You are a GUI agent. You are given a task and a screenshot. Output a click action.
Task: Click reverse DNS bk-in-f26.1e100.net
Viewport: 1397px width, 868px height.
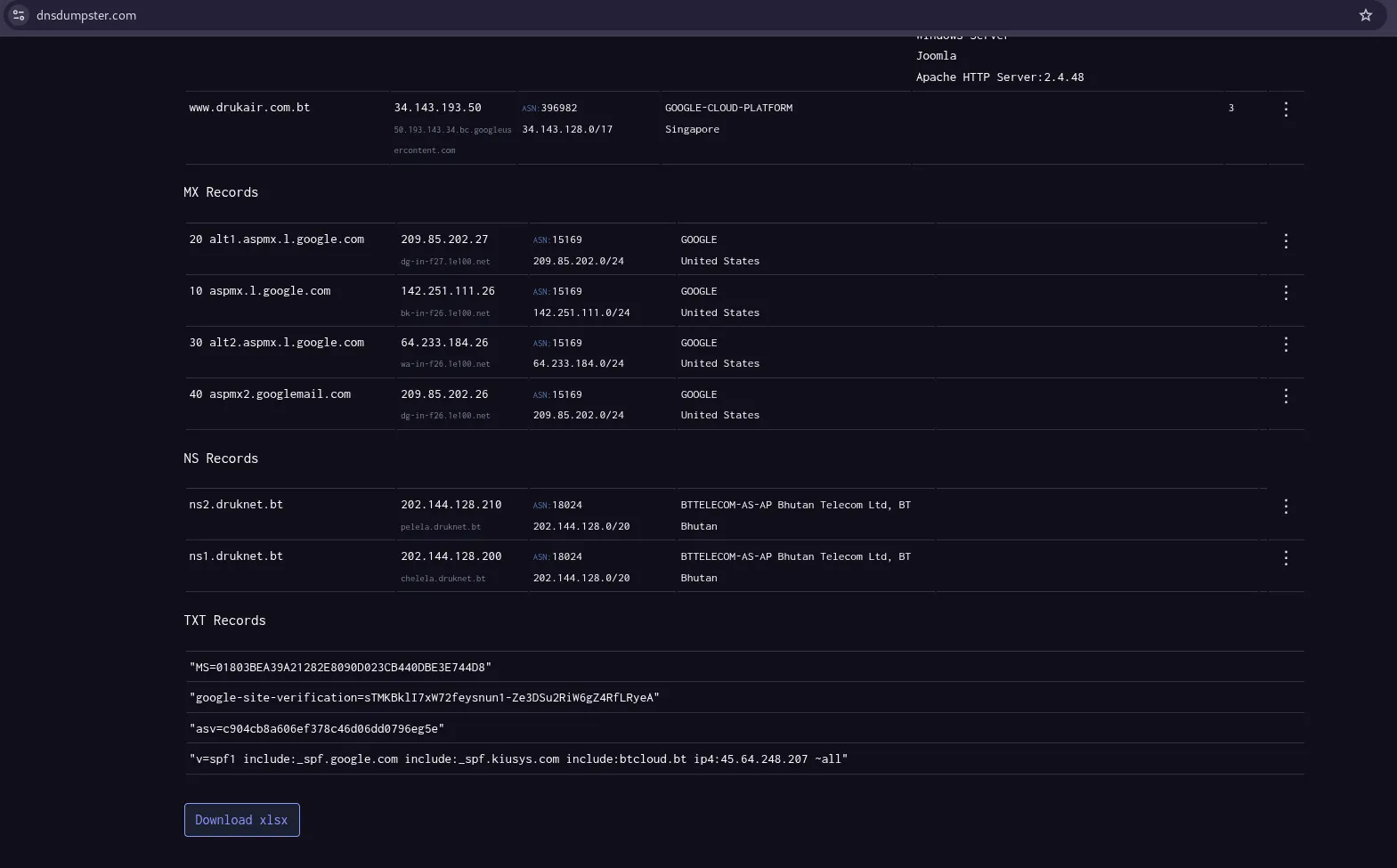click(x=445, y=313)
